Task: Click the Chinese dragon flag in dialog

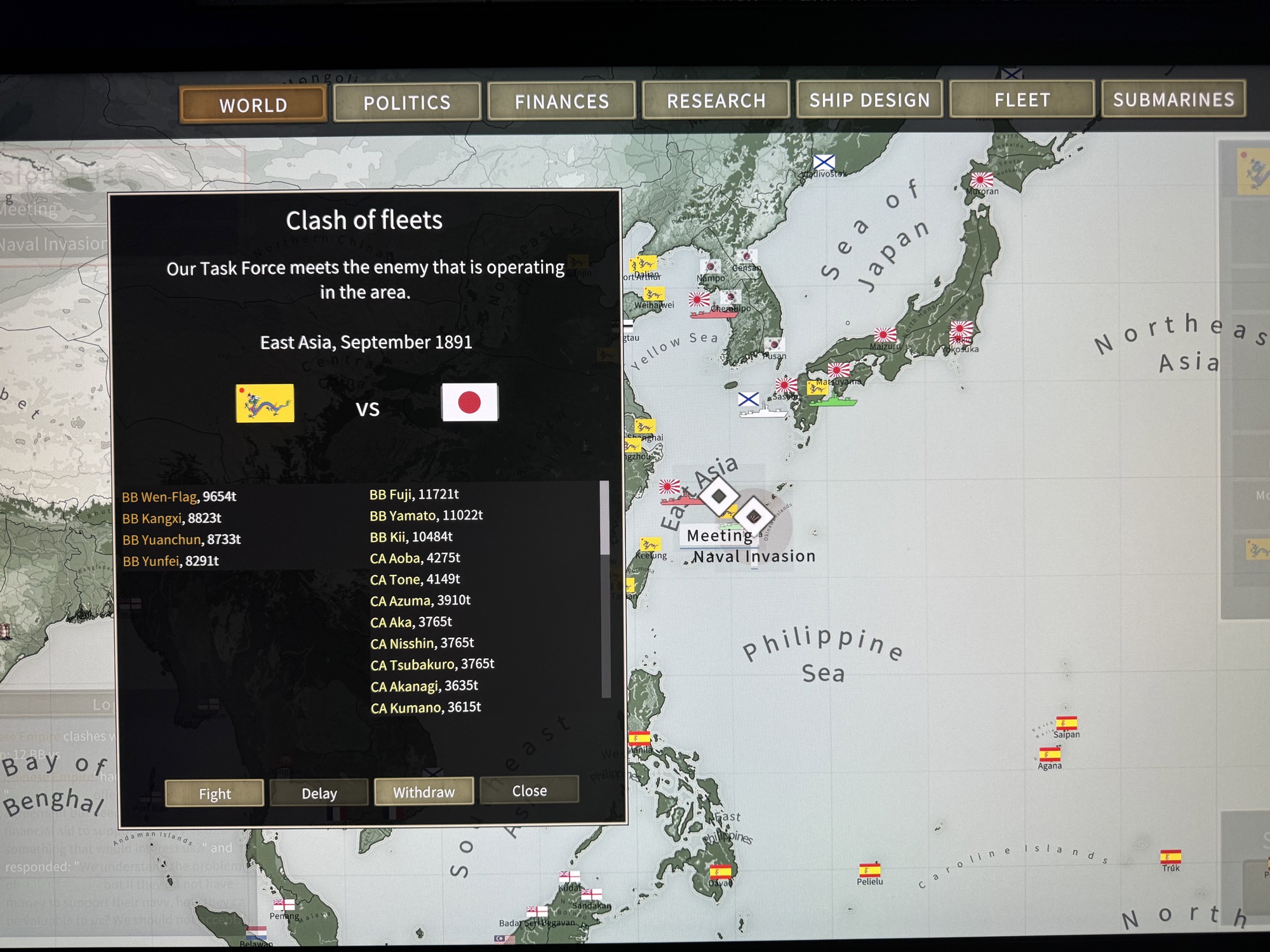Action: coord(265,403)
